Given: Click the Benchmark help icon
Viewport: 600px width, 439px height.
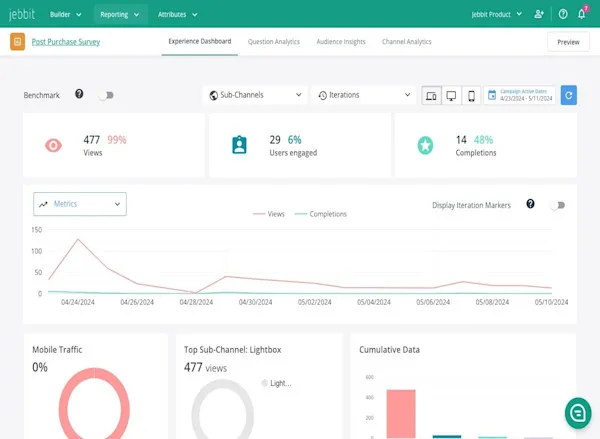Looking at the screenshot, I should 79,94.
